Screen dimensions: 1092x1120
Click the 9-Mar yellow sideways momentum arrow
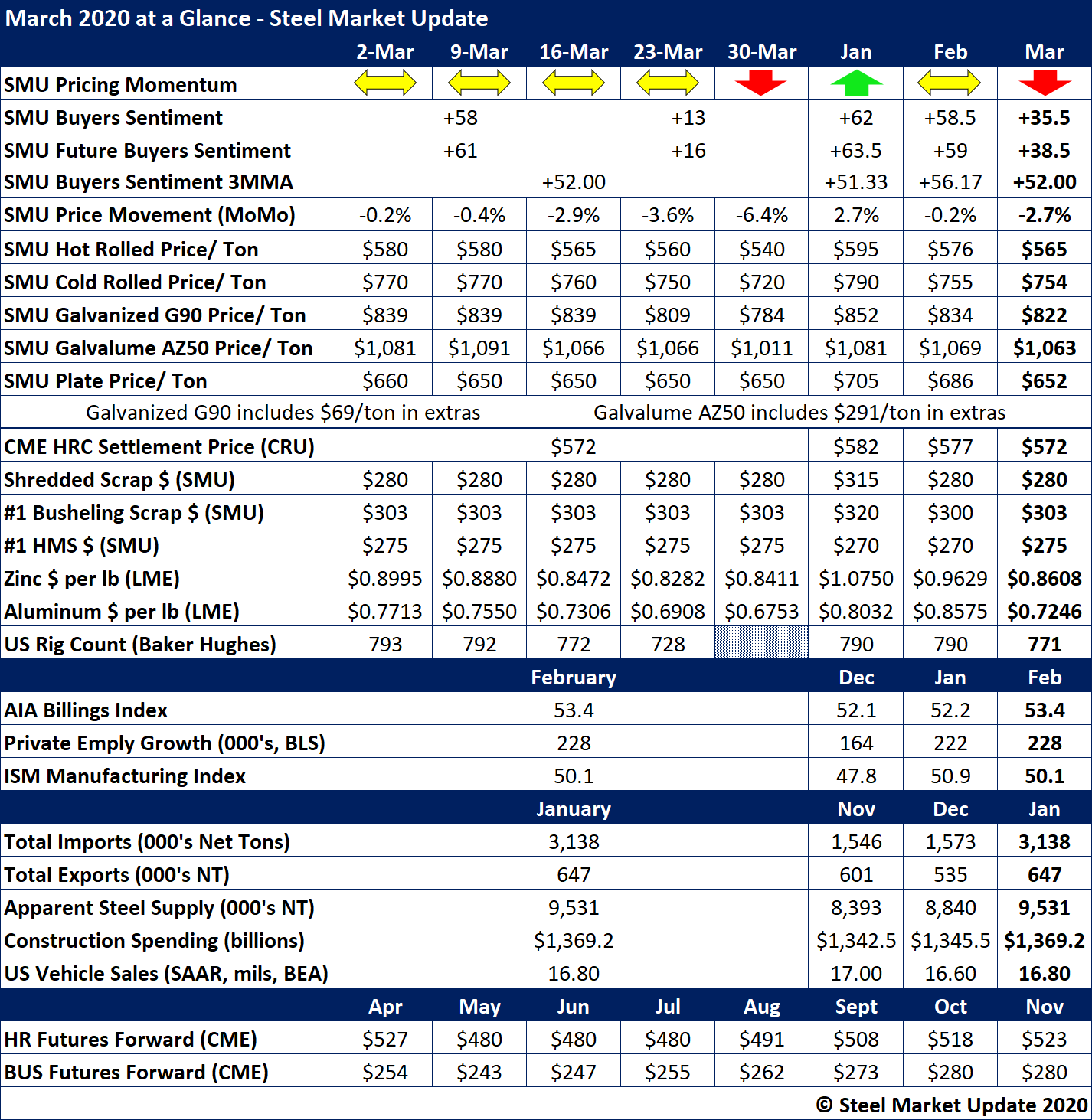(x=479, y=83)
